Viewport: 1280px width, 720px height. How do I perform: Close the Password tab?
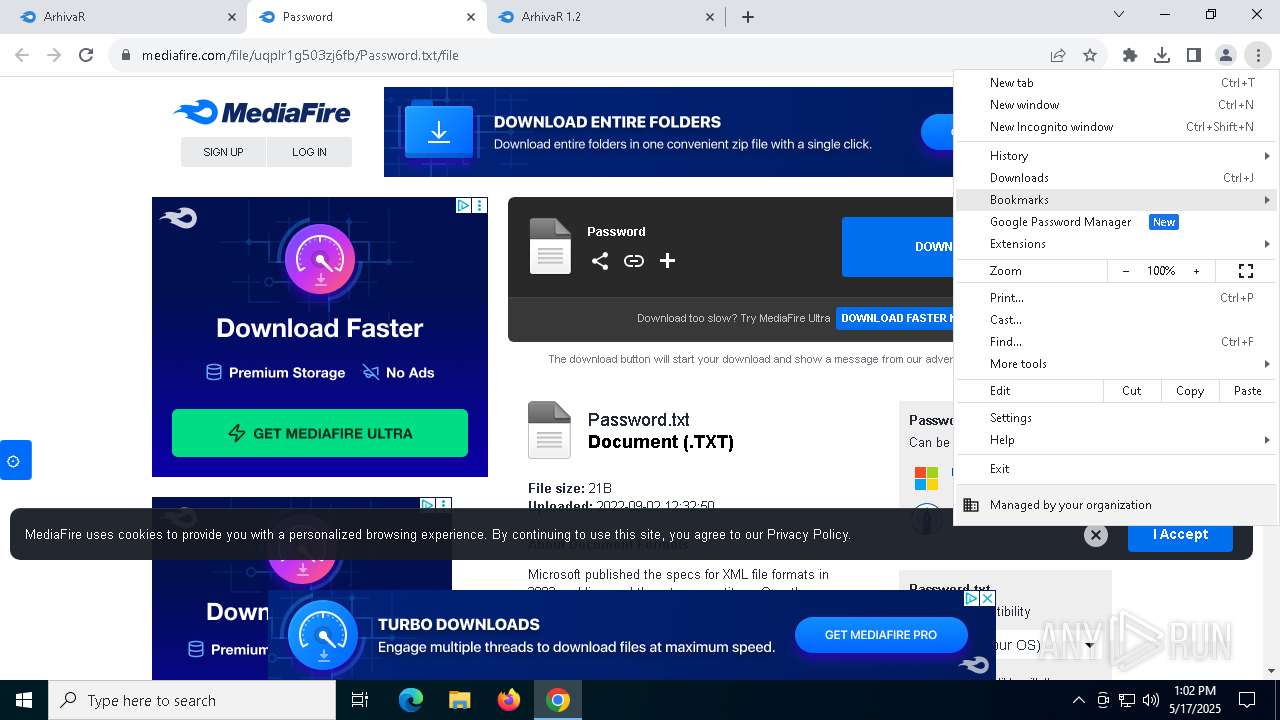click(471, 17)
